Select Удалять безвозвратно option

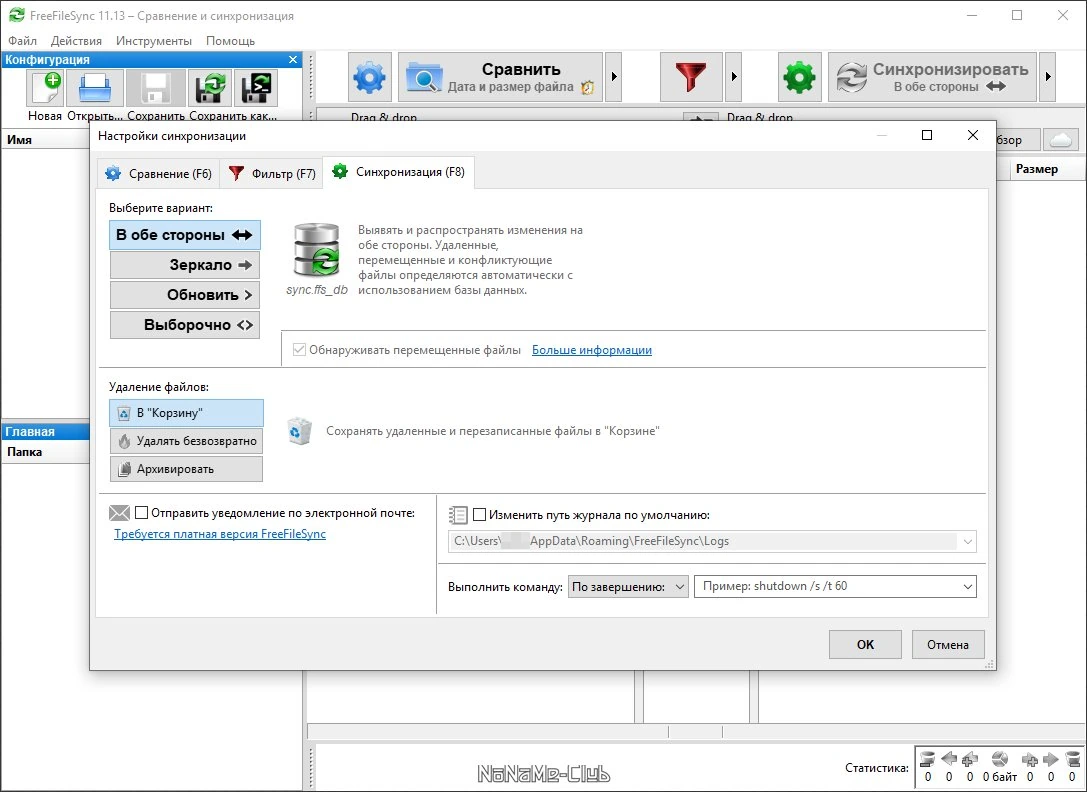(x=186, y=441)
